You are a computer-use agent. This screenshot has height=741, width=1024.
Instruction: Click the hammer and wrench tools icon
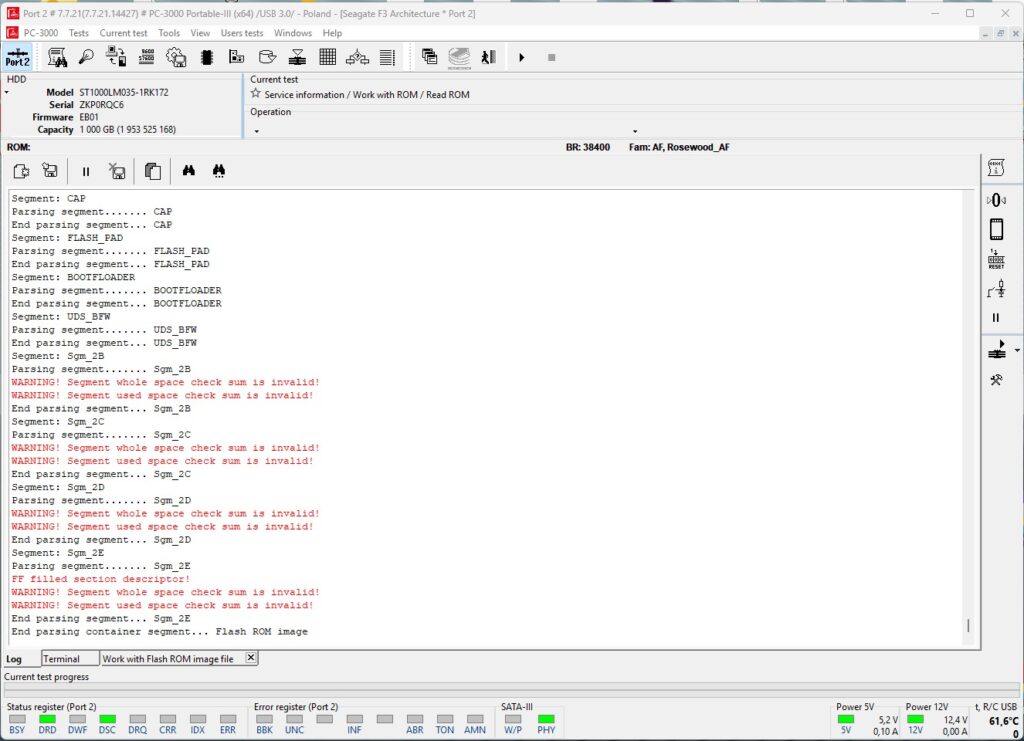pyautogui.click(x=996, y=379)
